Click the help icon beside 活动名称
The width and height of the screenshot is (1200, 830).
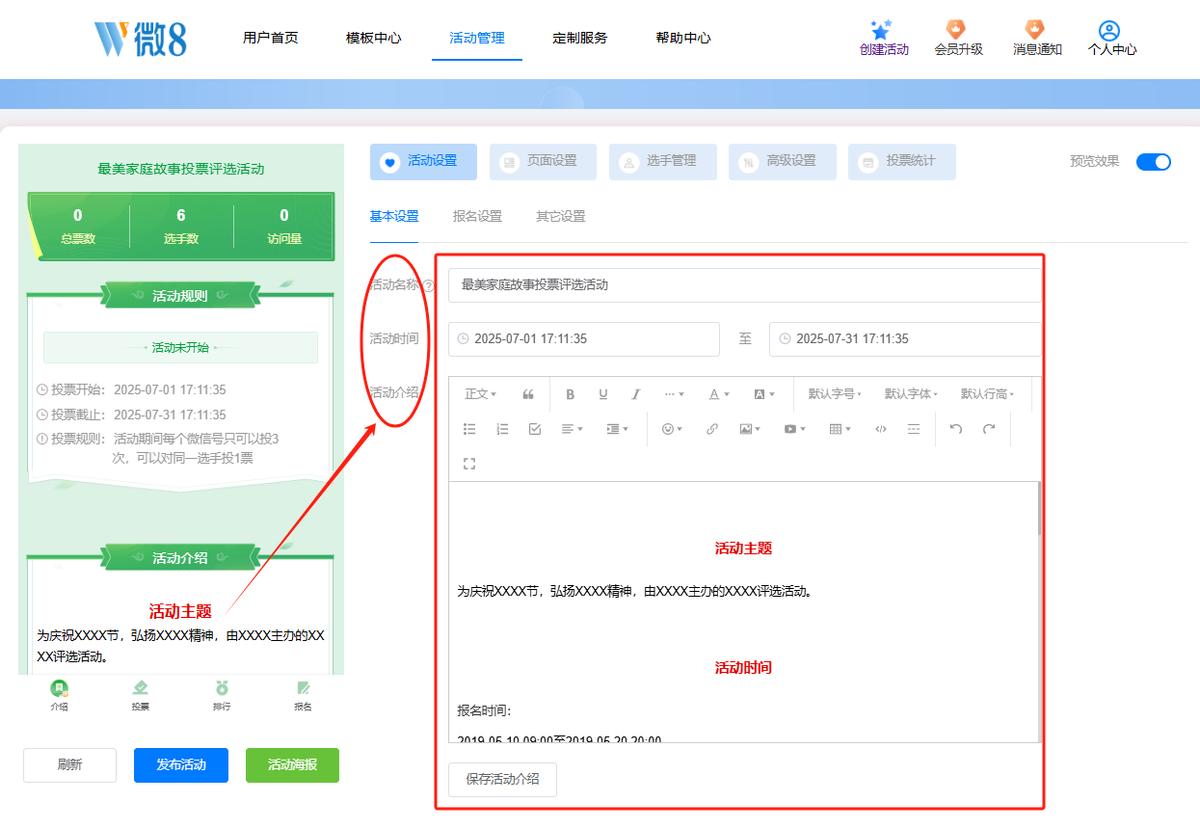click(x=428, y=285)
